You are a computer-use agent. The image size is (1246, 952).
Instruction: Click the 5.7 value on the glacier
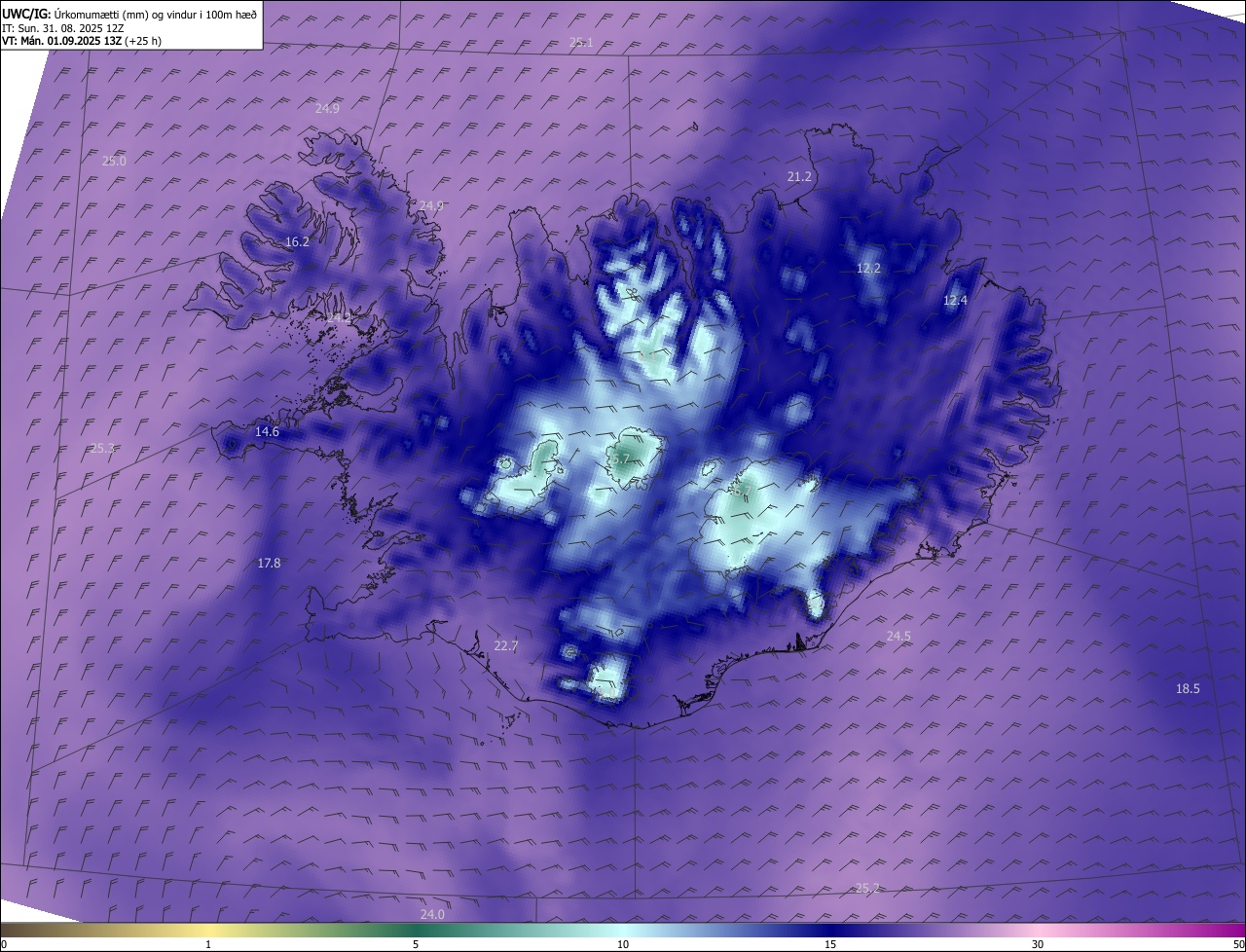621,458
